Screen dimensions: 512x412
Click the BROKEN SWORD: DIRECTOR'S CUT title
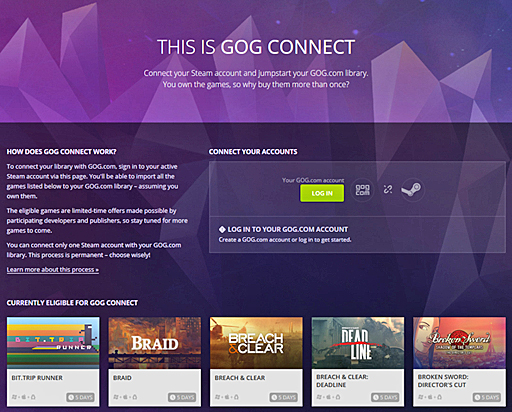443,381
